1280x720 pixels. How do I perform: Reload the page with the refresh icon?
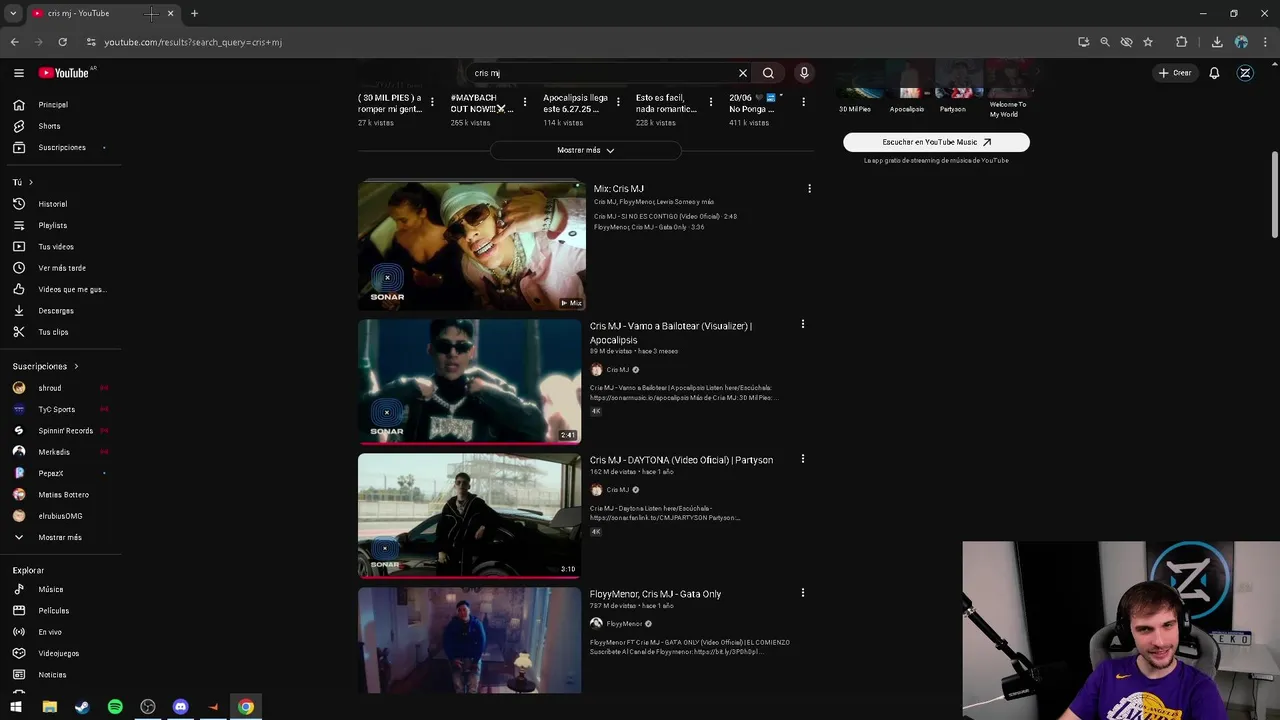(x=62, y=42)
